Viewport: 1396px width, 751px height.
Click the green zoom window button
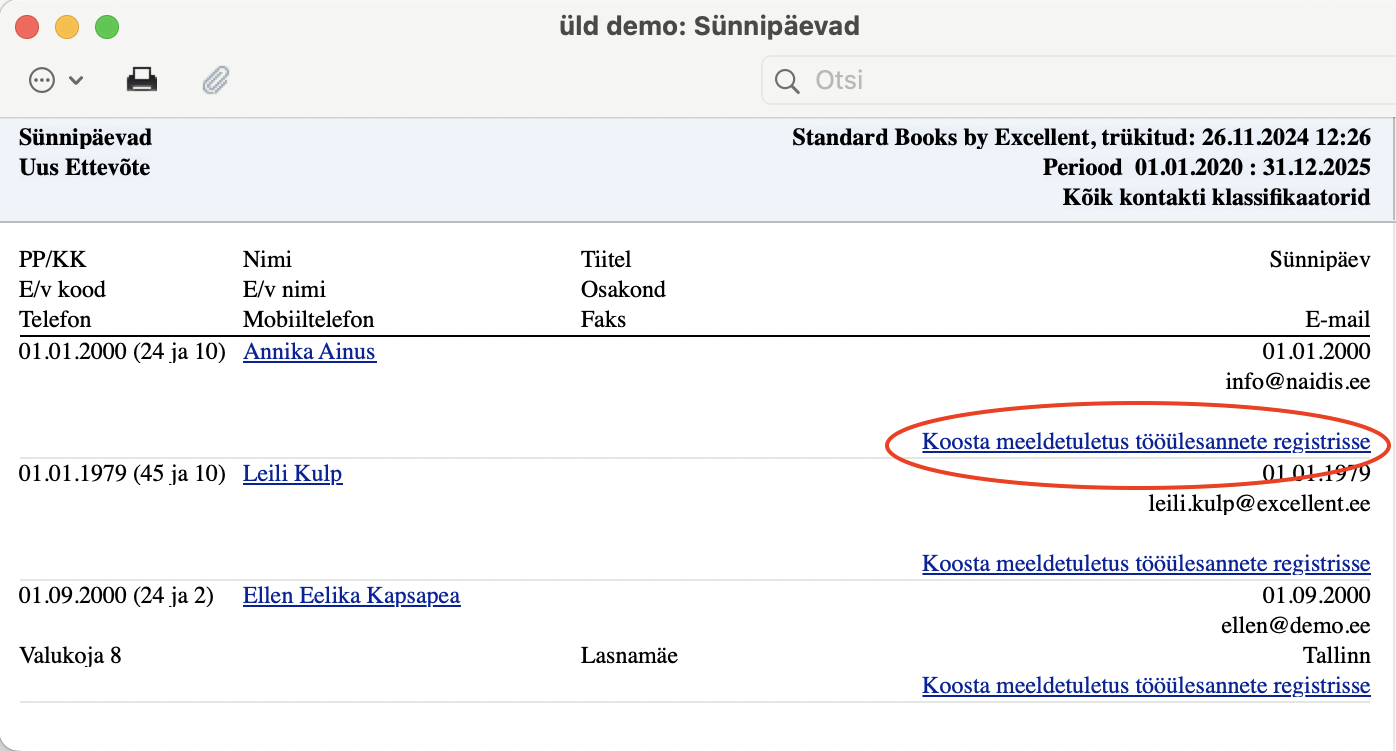(x=106, y=27)
